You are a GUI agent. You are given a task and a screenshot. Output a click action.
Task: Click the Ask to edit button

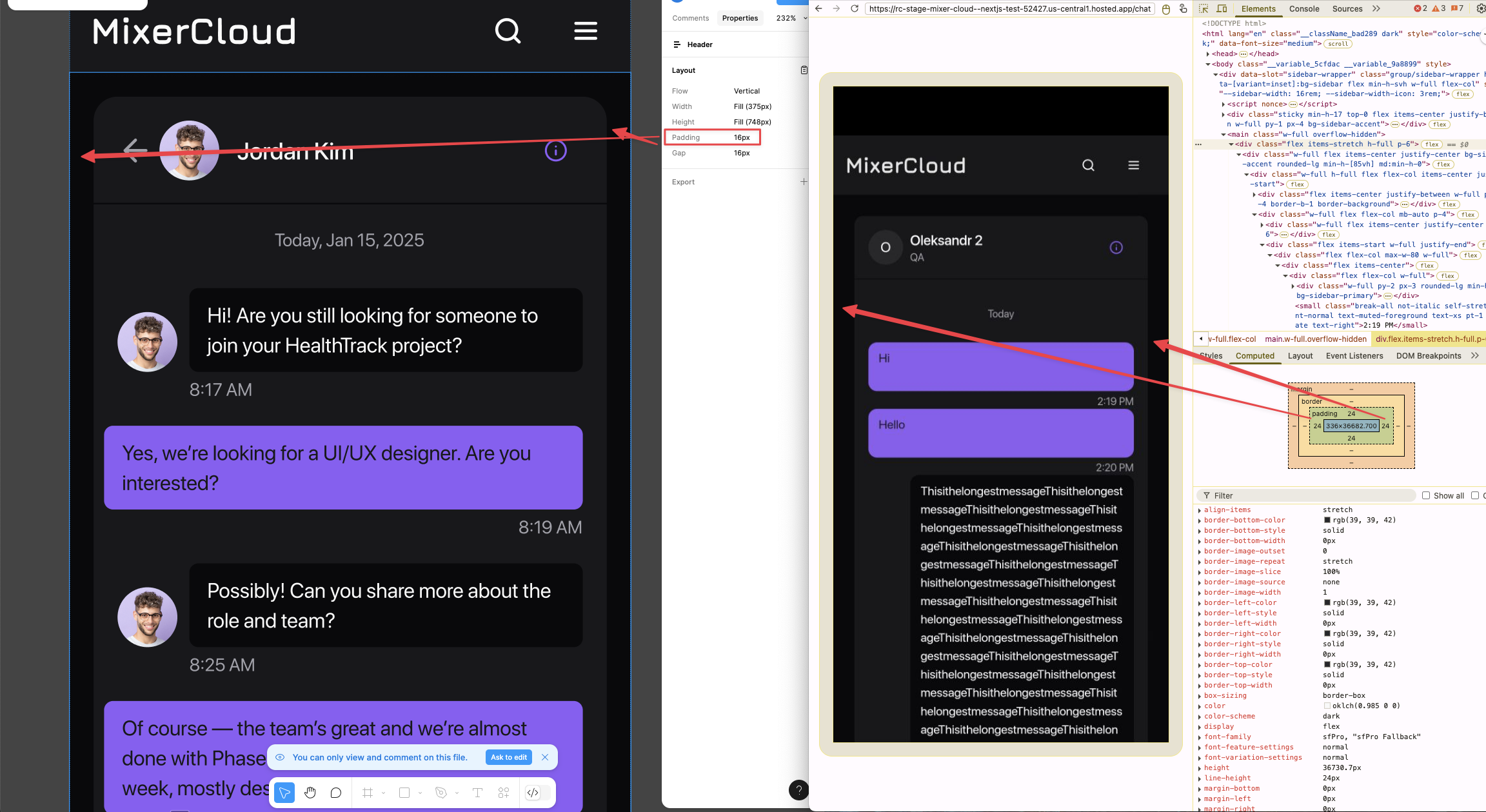[508, 757]
